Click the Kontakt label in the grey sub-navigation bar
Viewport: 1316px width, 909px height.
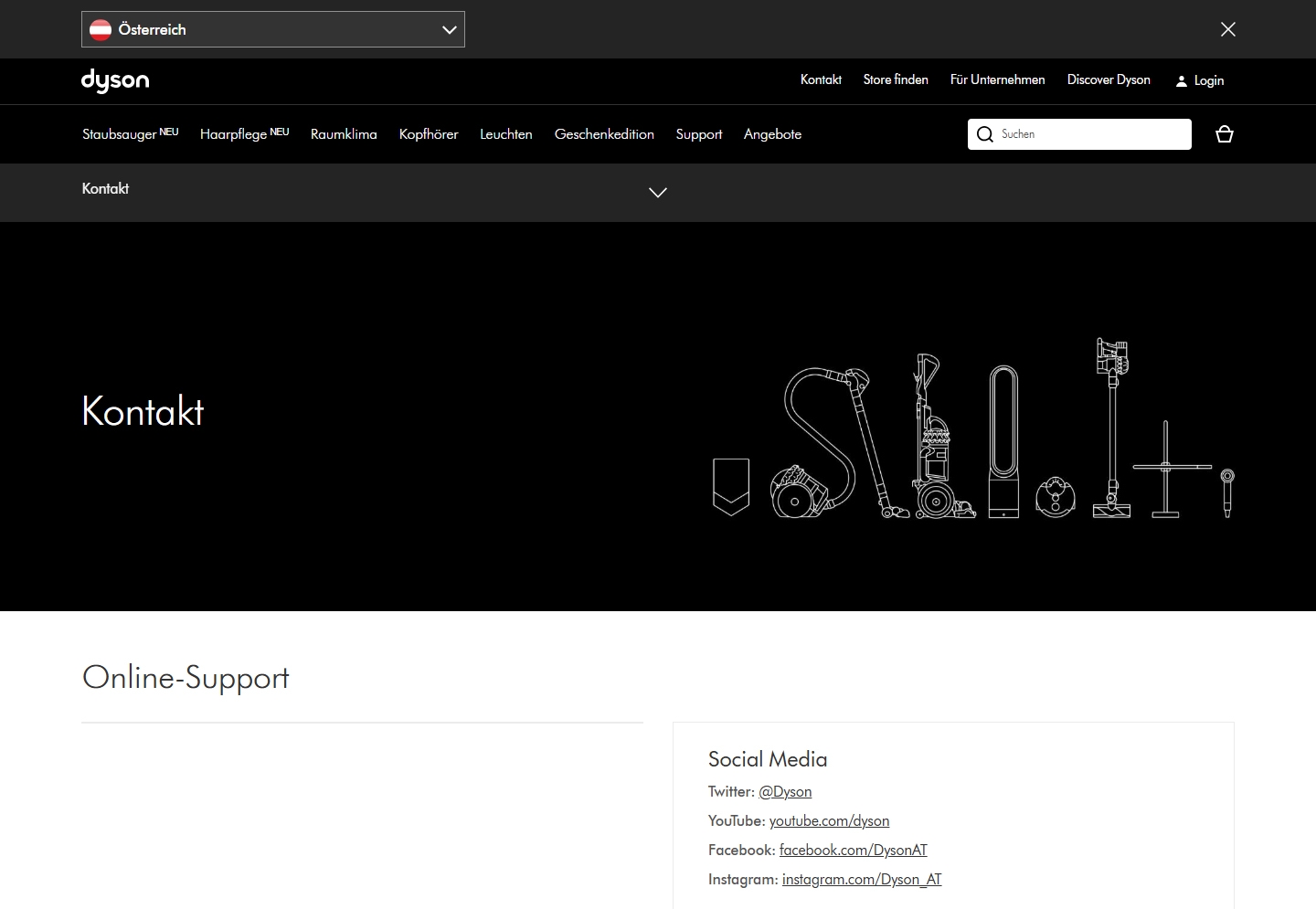pyautogui.click(x=105, y=189)
